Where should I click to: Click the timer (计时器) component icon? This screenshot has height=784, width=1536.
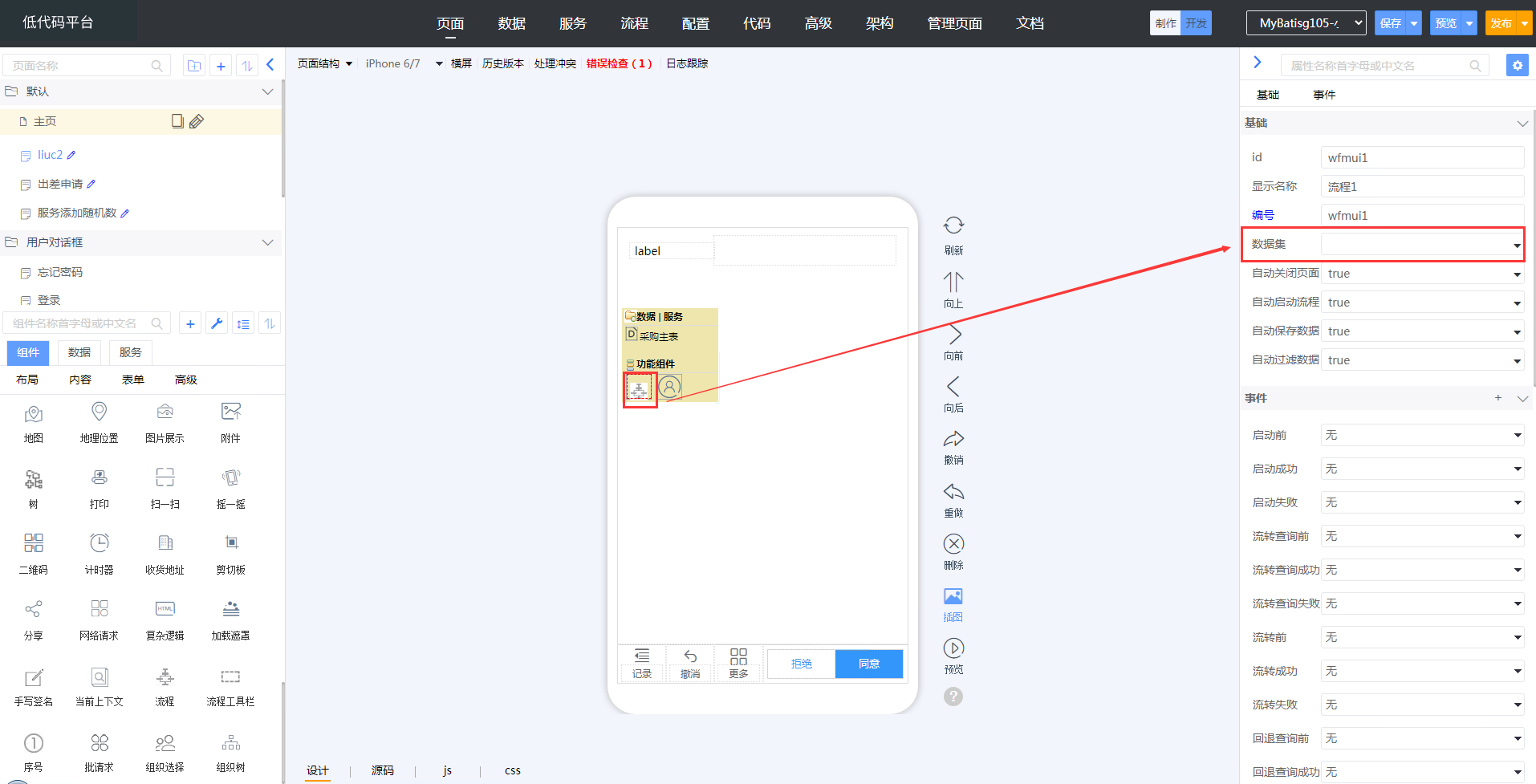point(100,543)
